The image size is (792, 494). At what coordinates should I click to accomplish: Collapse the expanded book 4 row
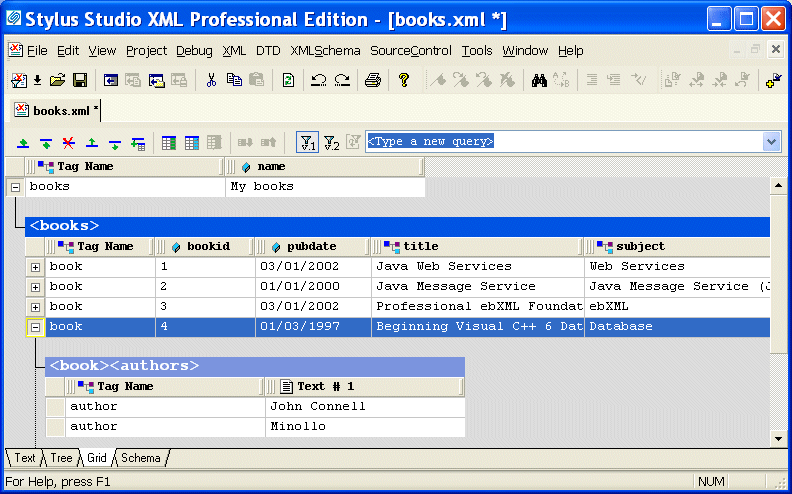pos(35,327)
